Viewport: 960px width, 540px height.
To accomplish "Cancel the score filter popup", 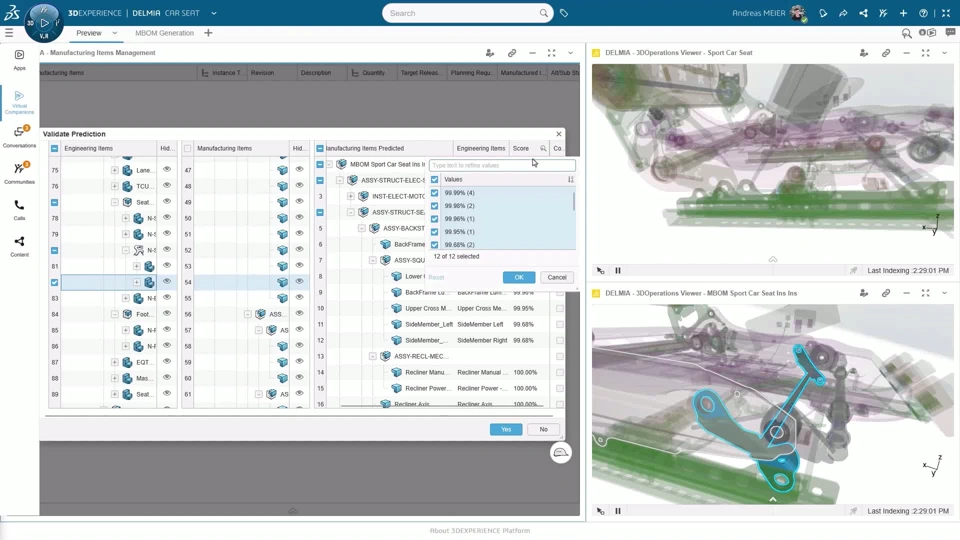I will (x=557, y=277).
